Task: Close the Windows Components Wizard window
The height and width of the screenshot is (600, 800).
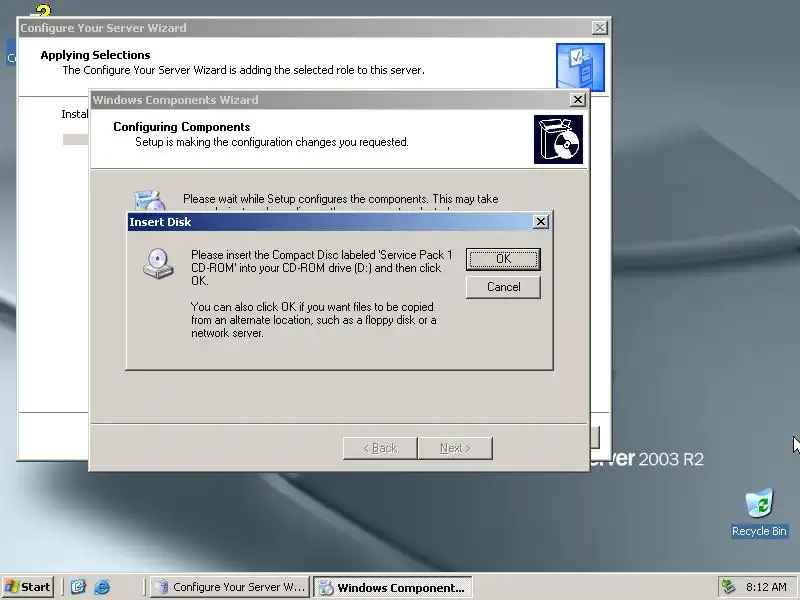Action: [577, 100]
